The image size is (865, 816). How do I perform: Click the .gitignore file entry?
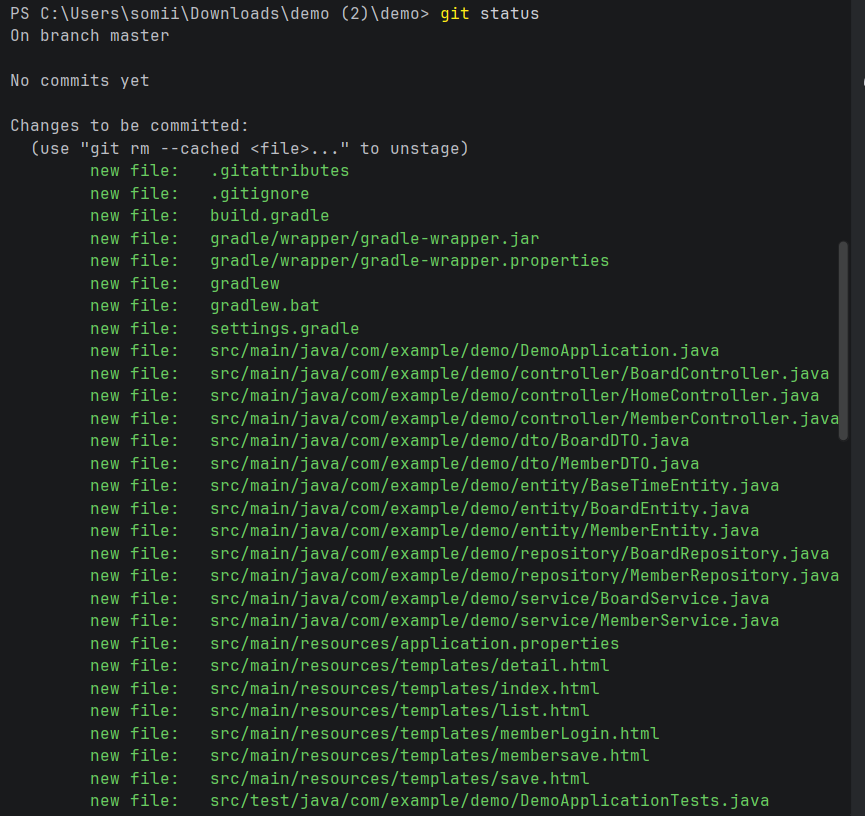259,193
